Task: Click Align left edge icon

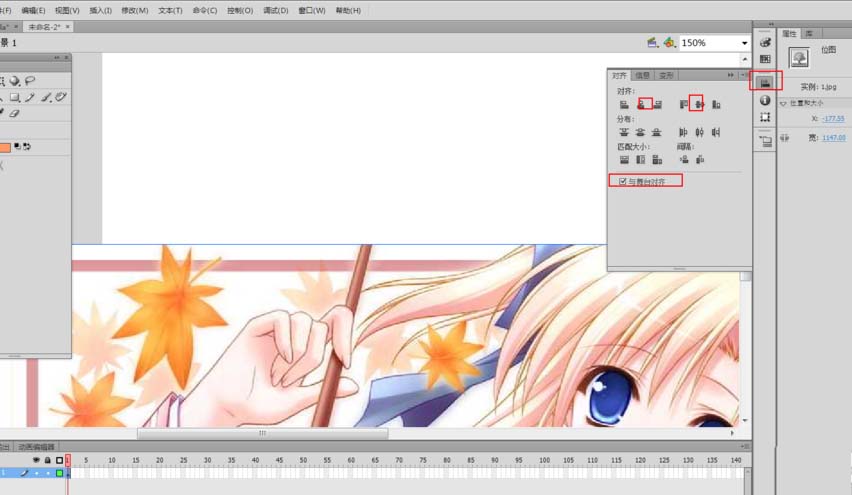Action: click(x=624, y=104)
